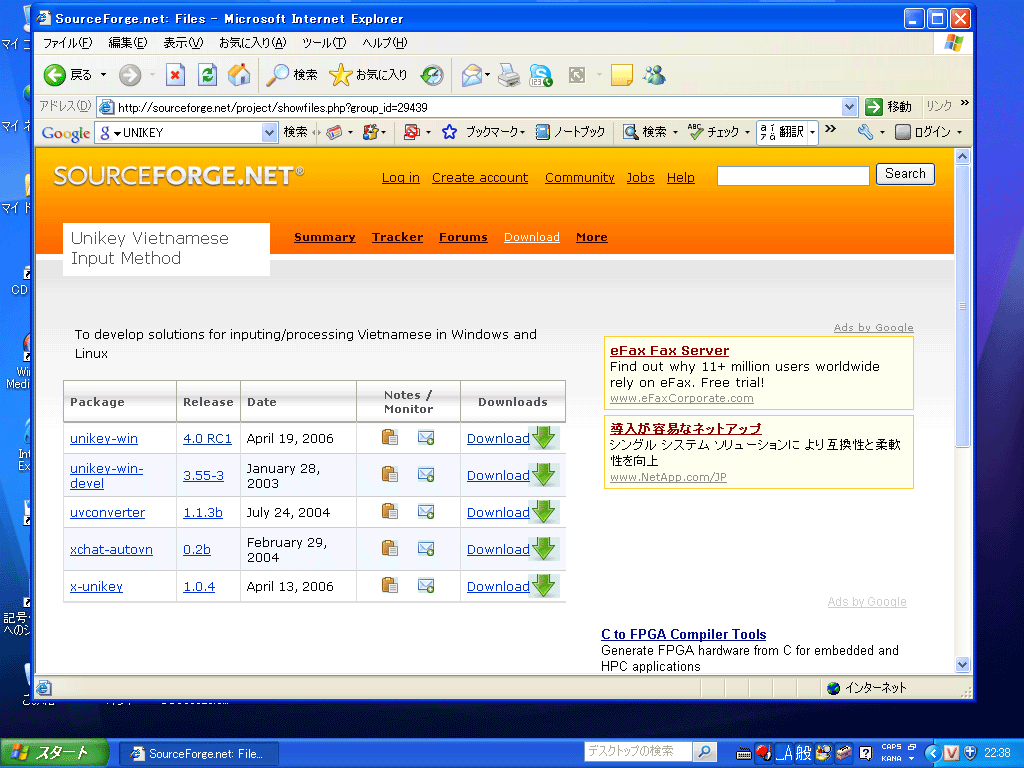Image resolution: width=1024 pixels, height=768 pixels.
Task: Monitor the xchat-autovn package
Action: [x=426, y=549]
